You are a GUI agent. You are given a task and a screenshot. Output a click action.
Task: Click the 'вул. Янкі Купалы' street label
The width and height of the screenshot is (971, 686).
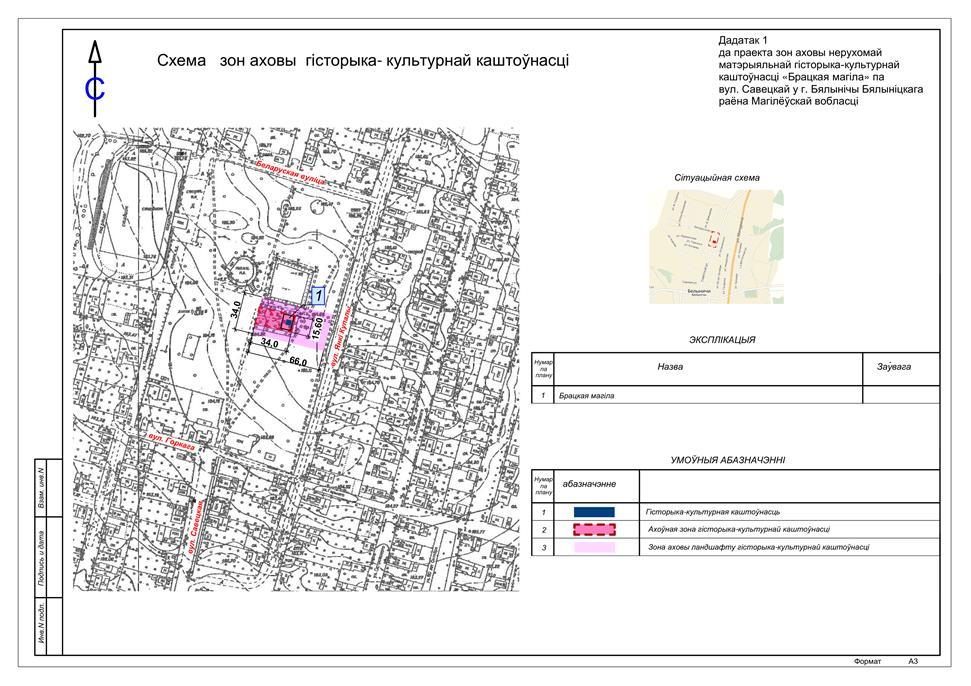[x=340, y=338]
